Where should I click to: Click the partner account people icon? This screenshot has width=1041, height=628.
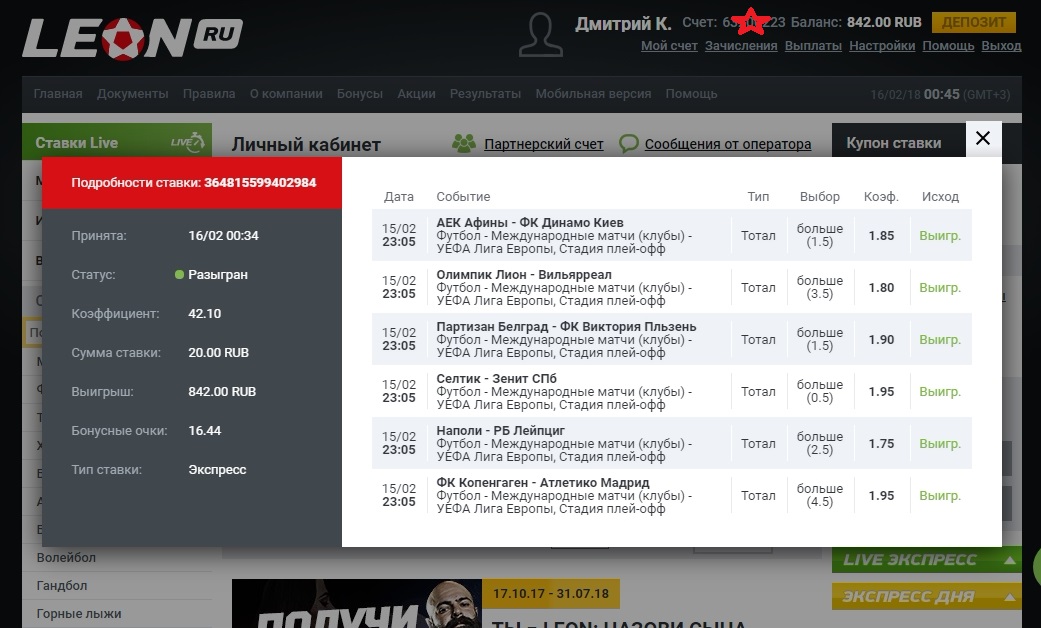click(x=464, y=143)
